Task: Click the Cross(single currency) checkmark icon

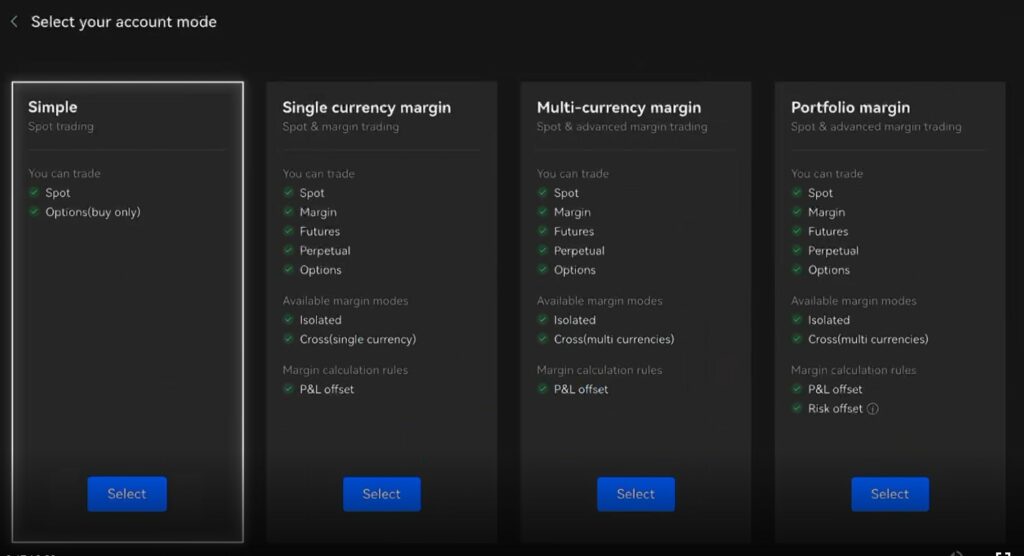Action: (288, 339)
